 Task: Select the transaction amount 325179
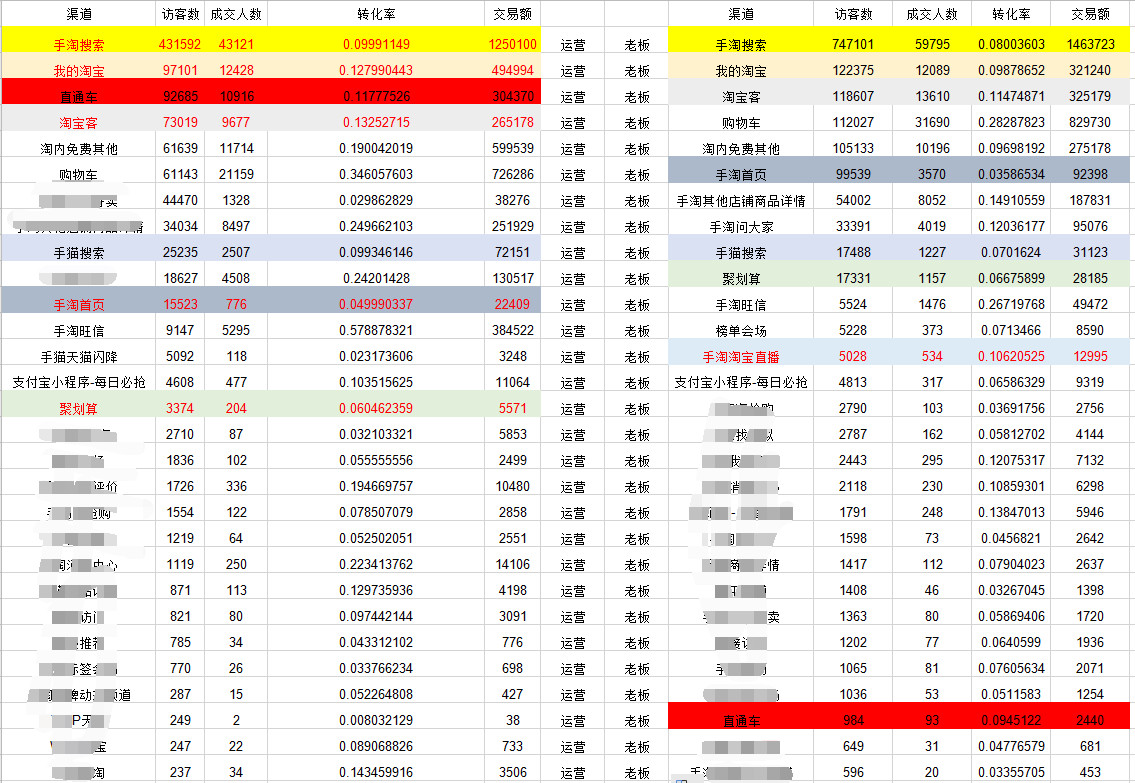point(1090,96)
